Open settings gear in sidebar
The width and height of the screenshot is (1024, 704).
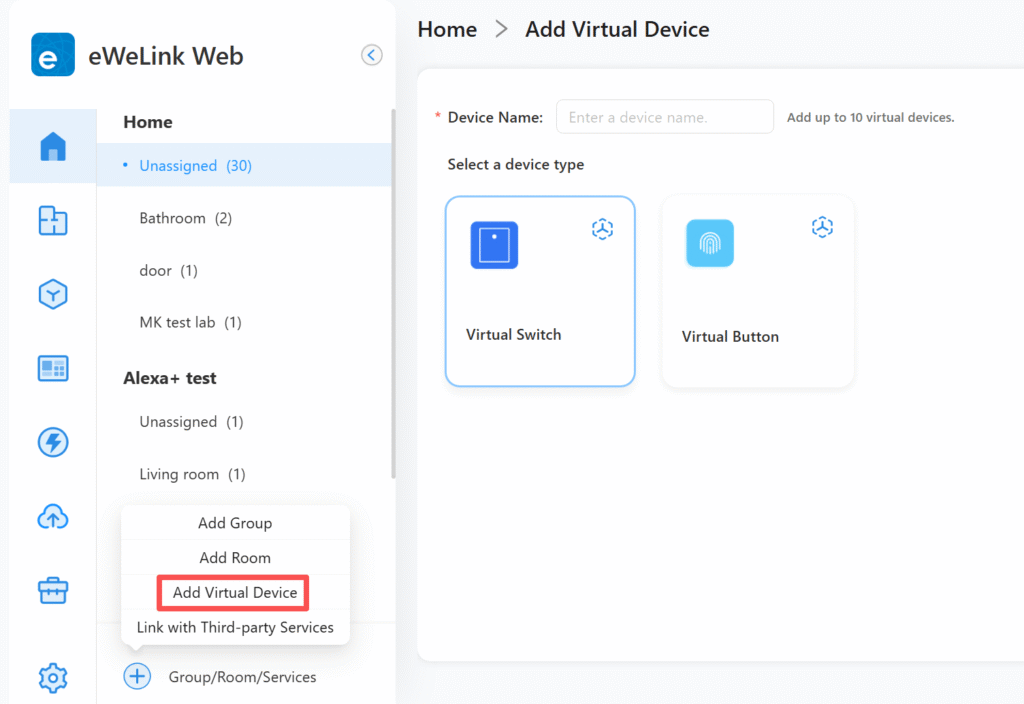[53, 678]
